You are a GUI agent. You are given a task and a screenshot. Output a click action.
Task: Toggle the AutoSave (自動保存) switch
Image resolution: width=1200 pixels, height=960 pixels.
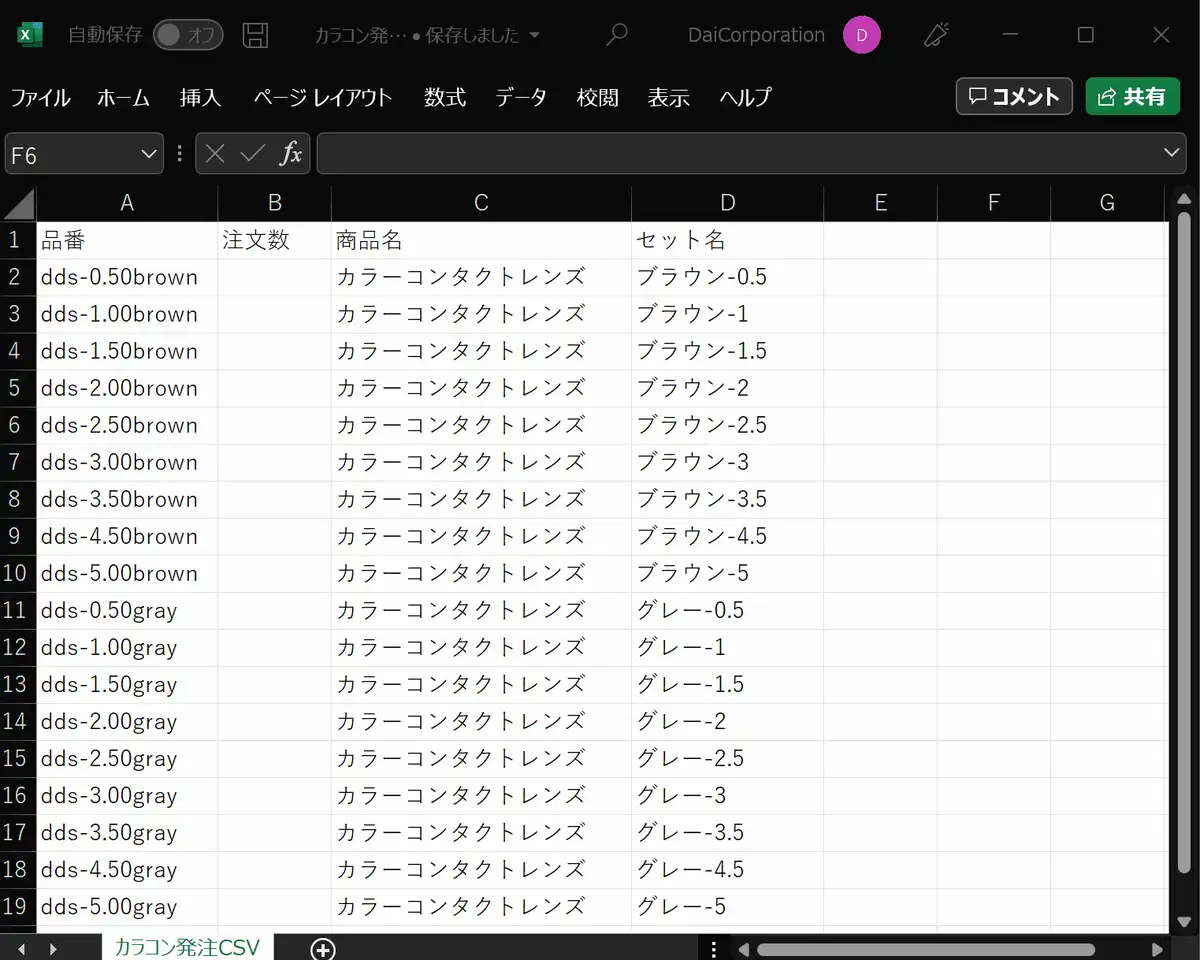188,35
